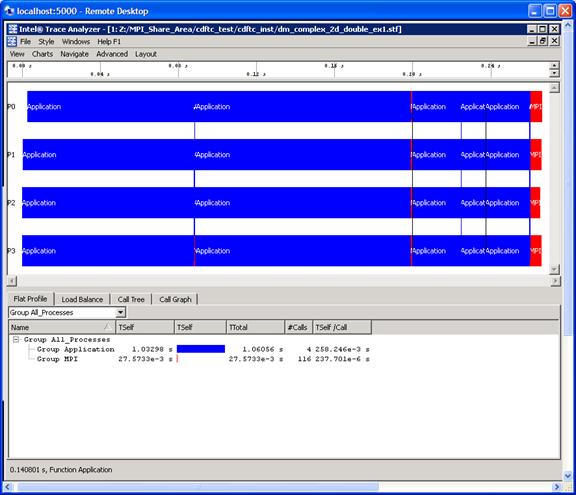The height and width of the screenshot is (495, 576).
Task: Click the 0.08 s time ruler marker
Action: click(178, 66)
